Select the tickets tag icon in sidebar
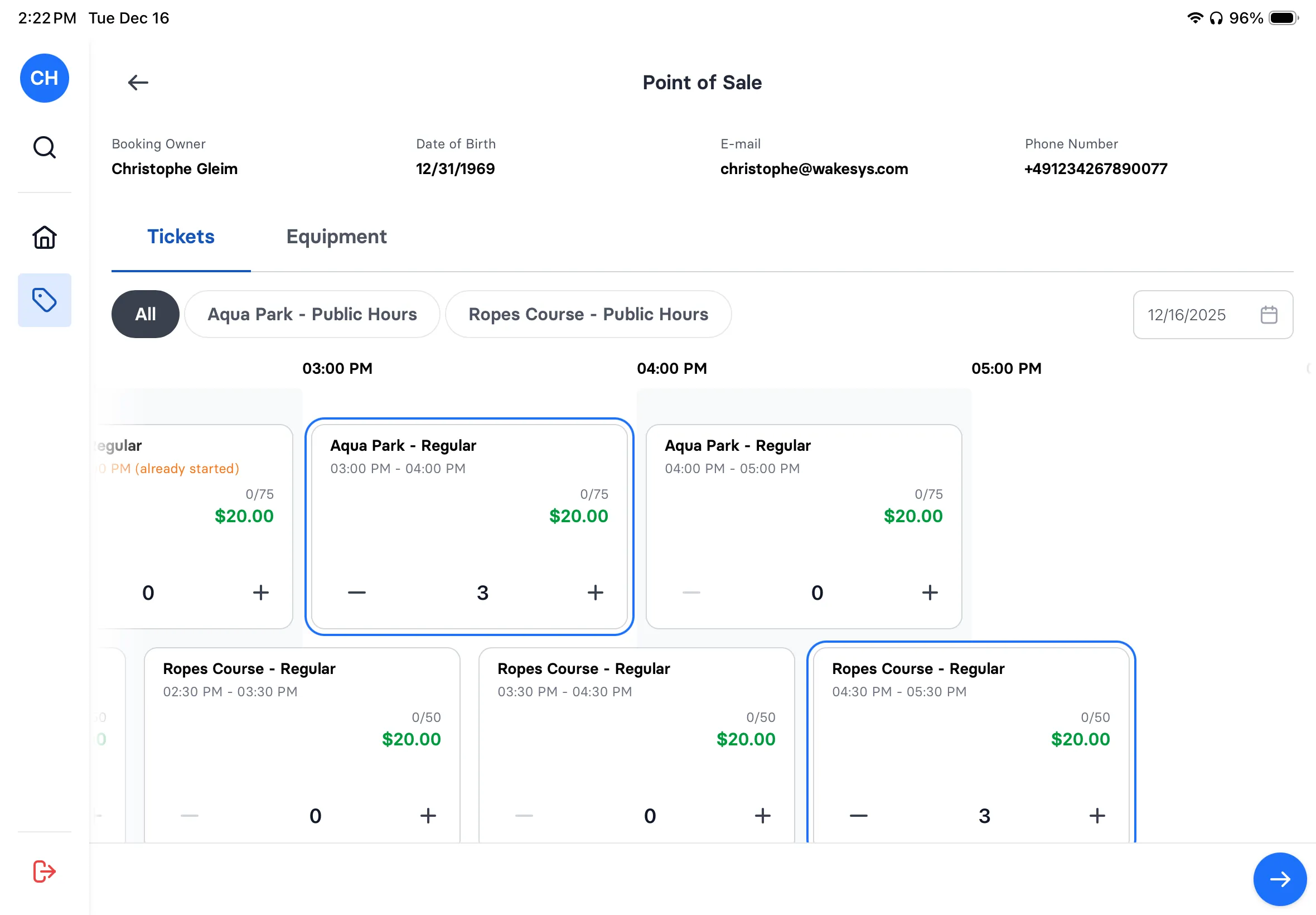 click(44, 299)
